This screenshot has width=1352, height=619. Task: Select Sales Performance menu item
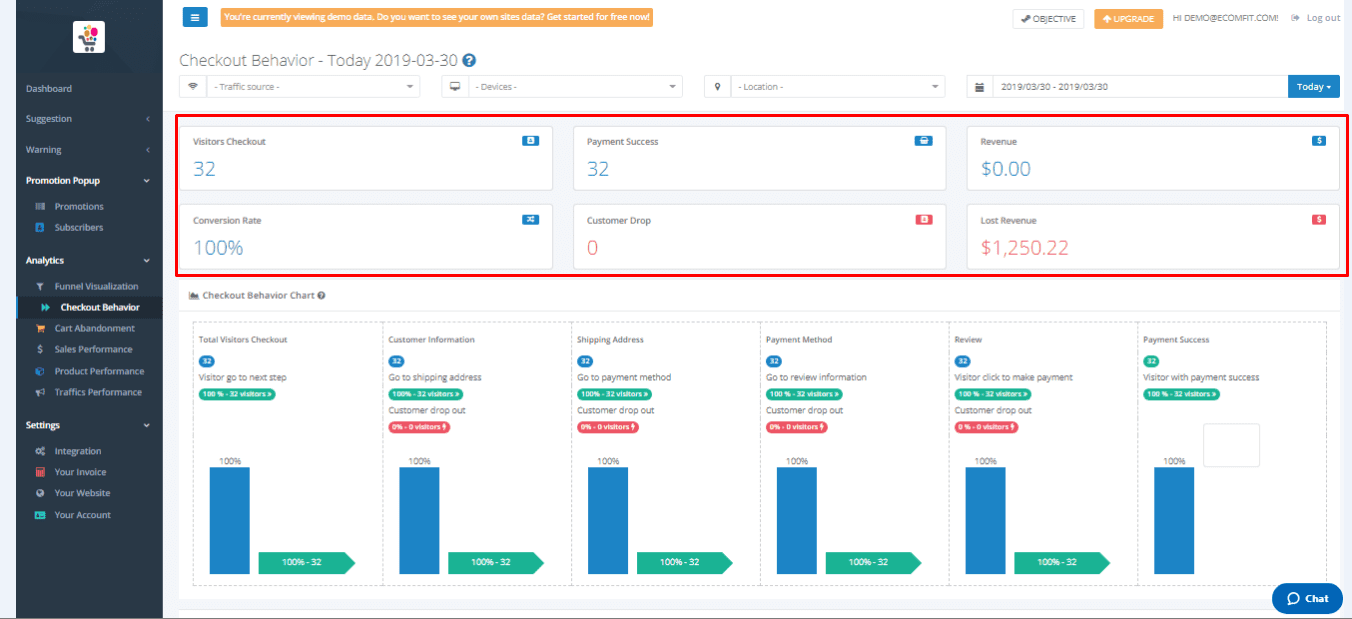pyautogui.click(x=93, y=349)
